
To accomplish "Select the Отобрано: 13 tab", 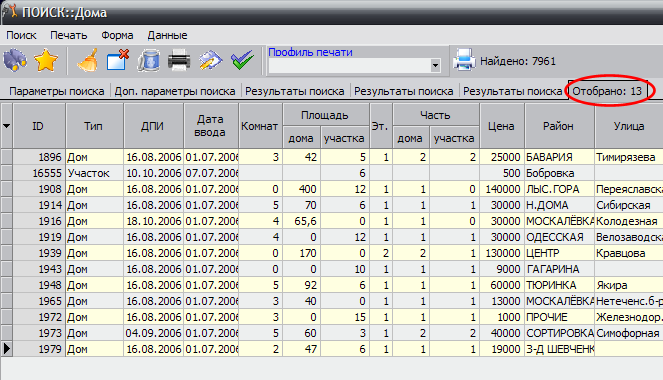I will 607,91.
